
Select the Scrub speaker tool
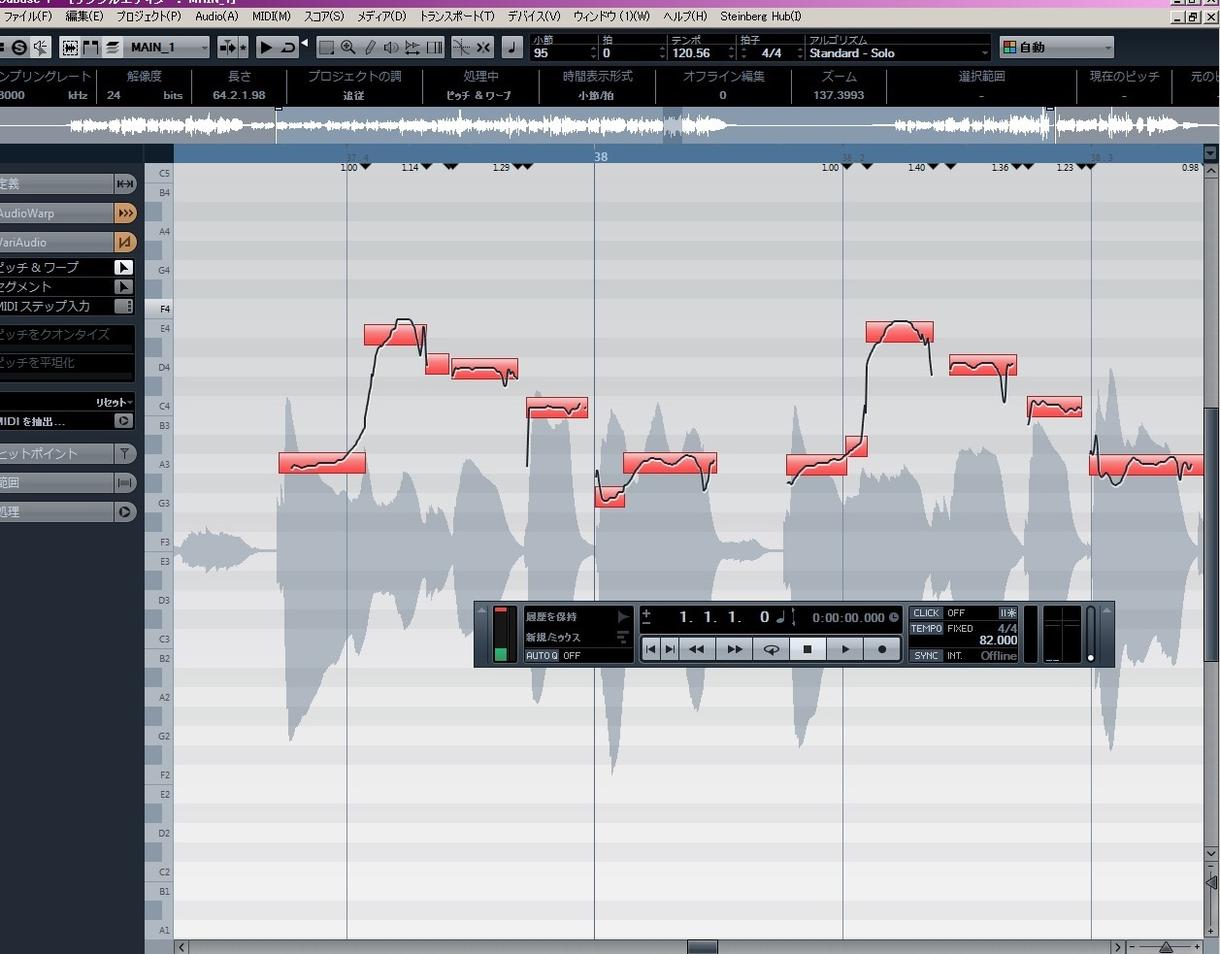[391, 47]
